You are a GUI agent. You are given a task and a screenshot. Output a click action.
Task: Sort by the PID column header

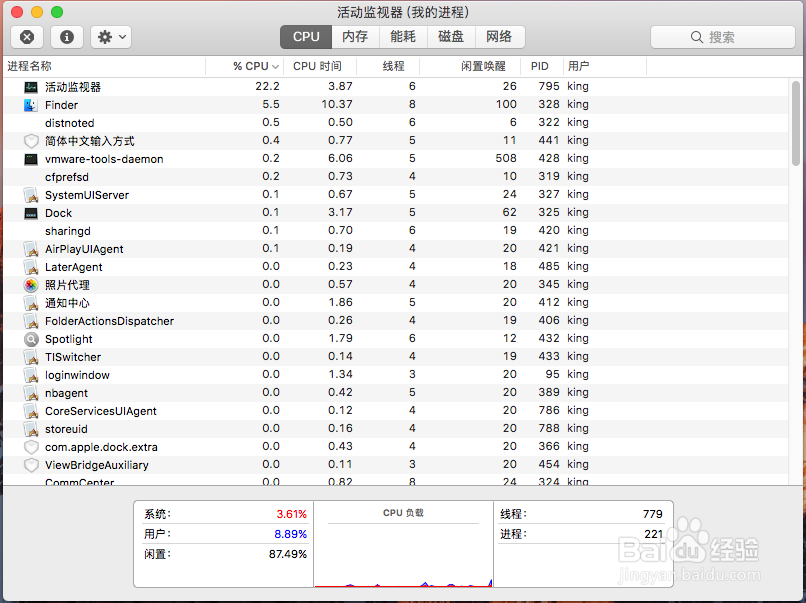[x=542, y=66]
